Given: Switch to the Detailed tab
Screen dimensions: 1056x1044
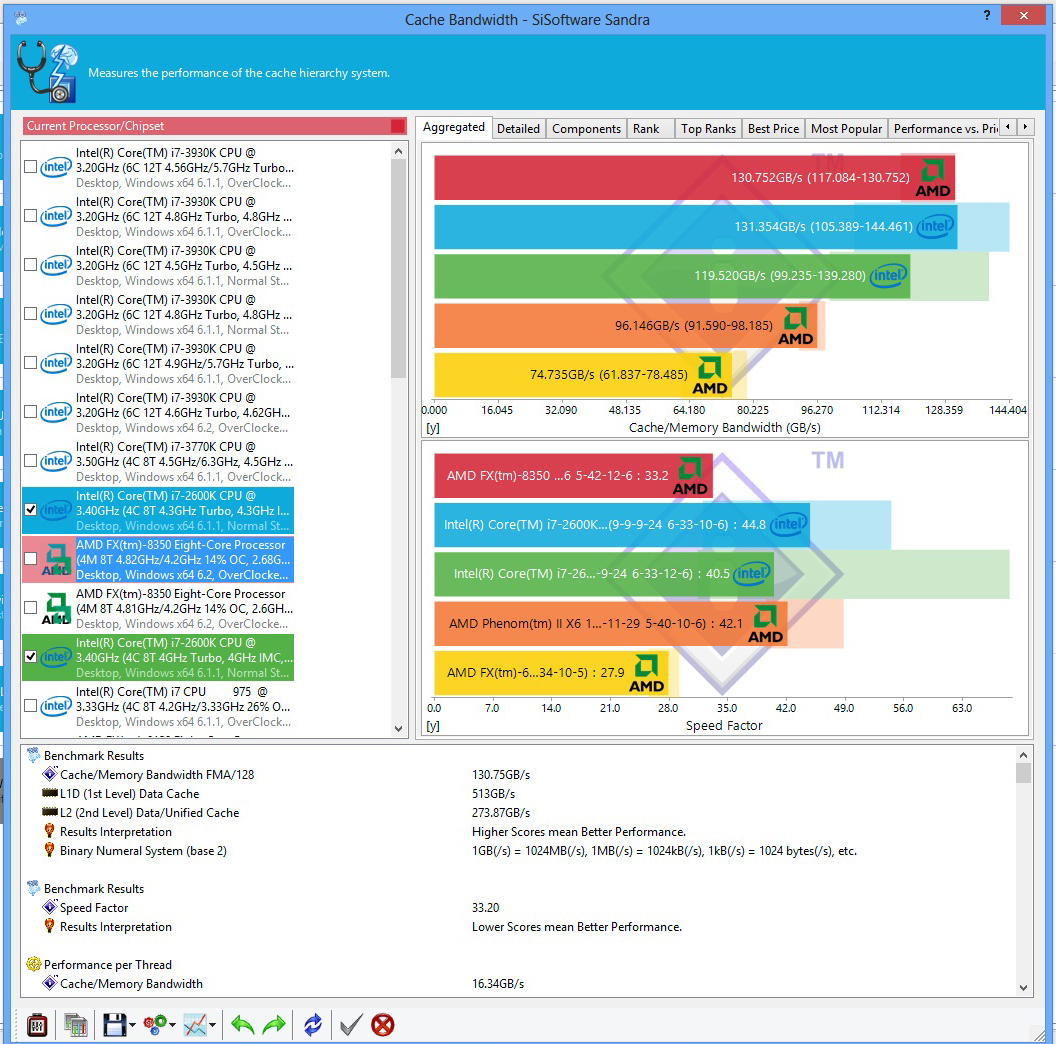Looking at the screenshot, I should coord(518,129).
